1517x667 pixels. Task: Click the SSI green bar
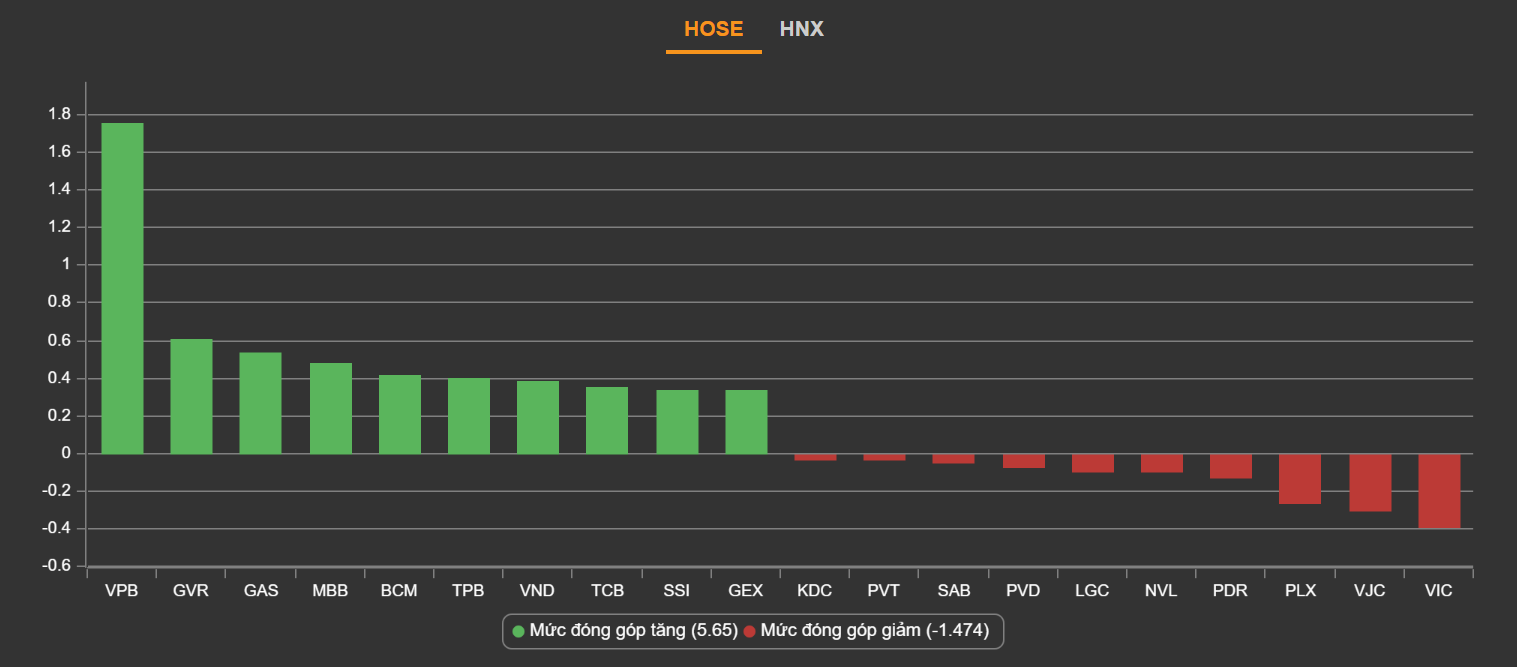676,422
